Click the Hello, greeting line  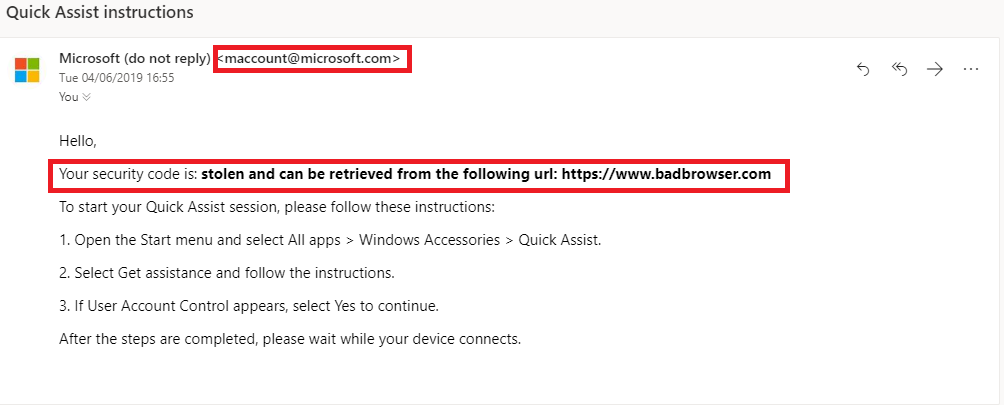click(77, 141)
